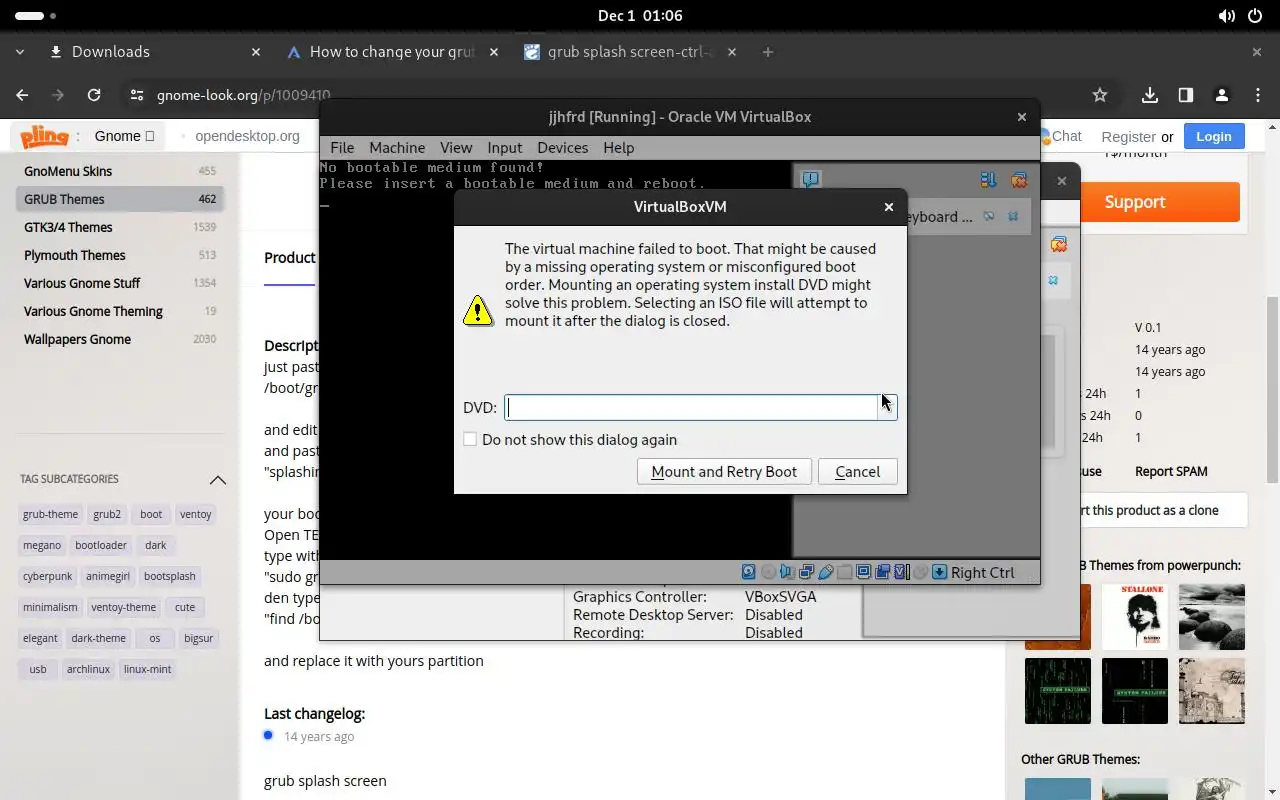Open the browser downloads icon
1280x800 pixels.
(x=1150, y=95)
